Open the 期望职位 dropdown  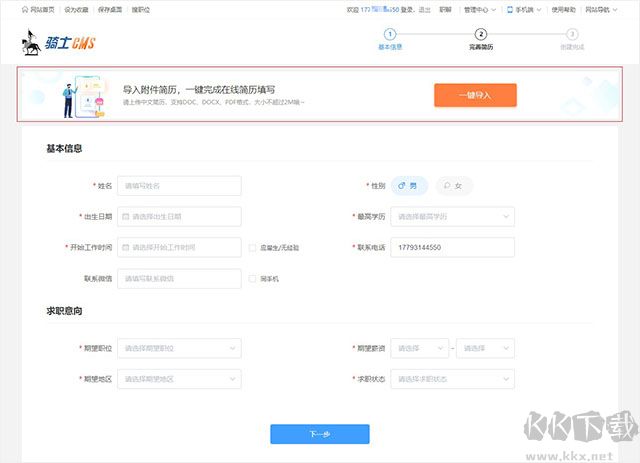pos(179,348)
